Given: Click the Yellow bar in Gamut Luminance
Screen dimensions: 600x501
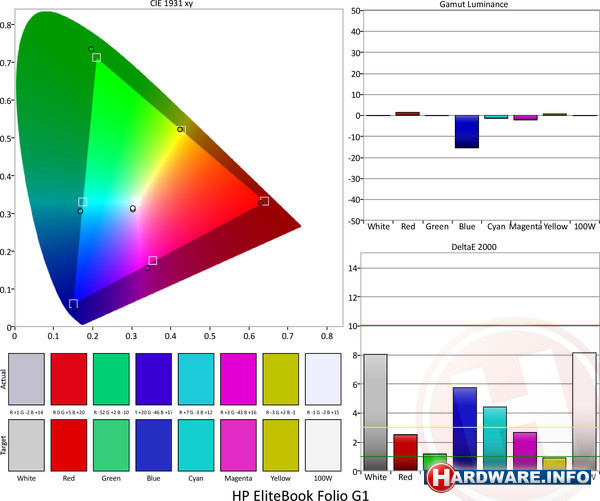Looking at the screenshot, I should [x=555, y=114].
